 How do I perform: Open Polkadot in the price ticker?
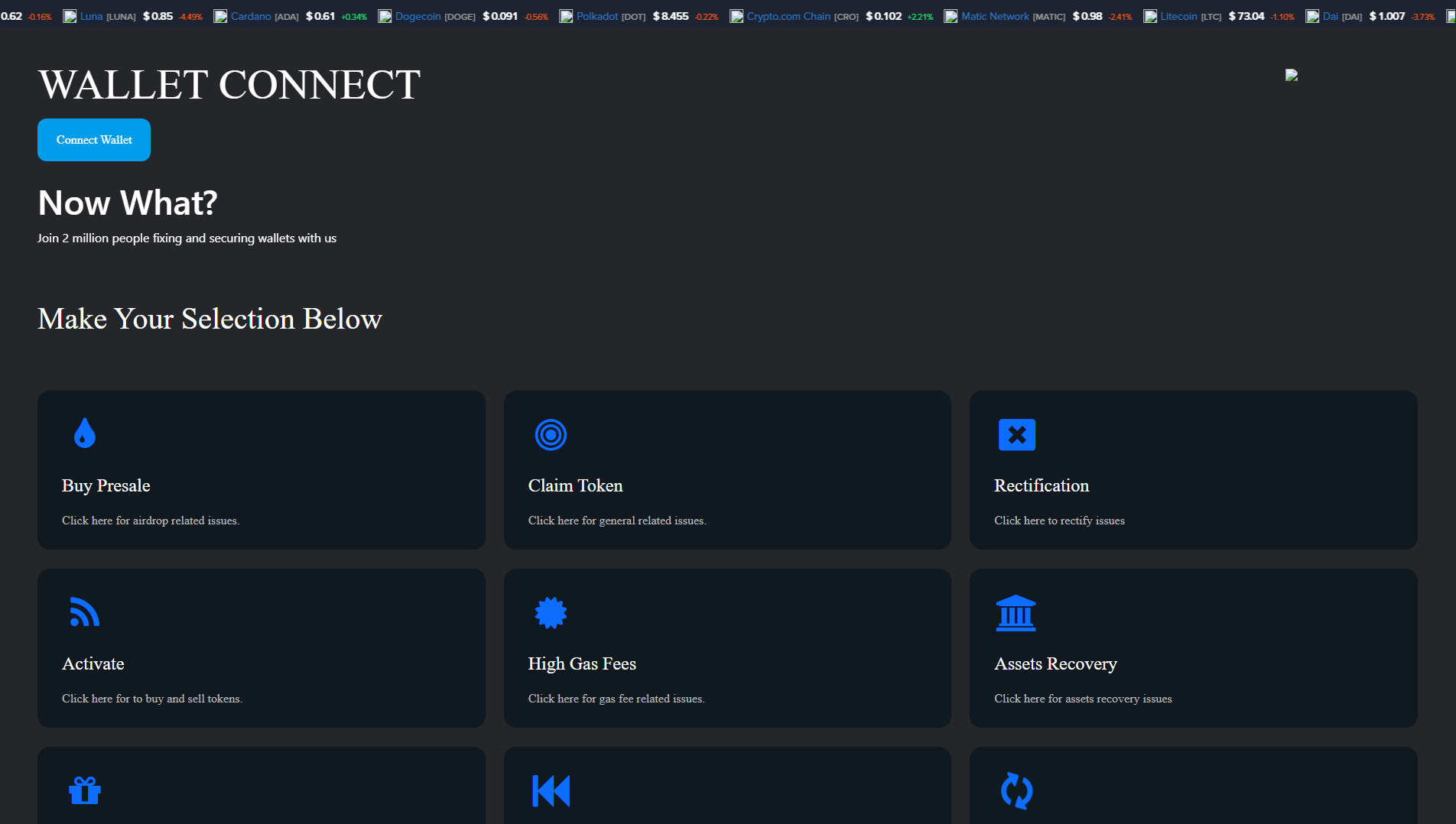tap(597, 16)
